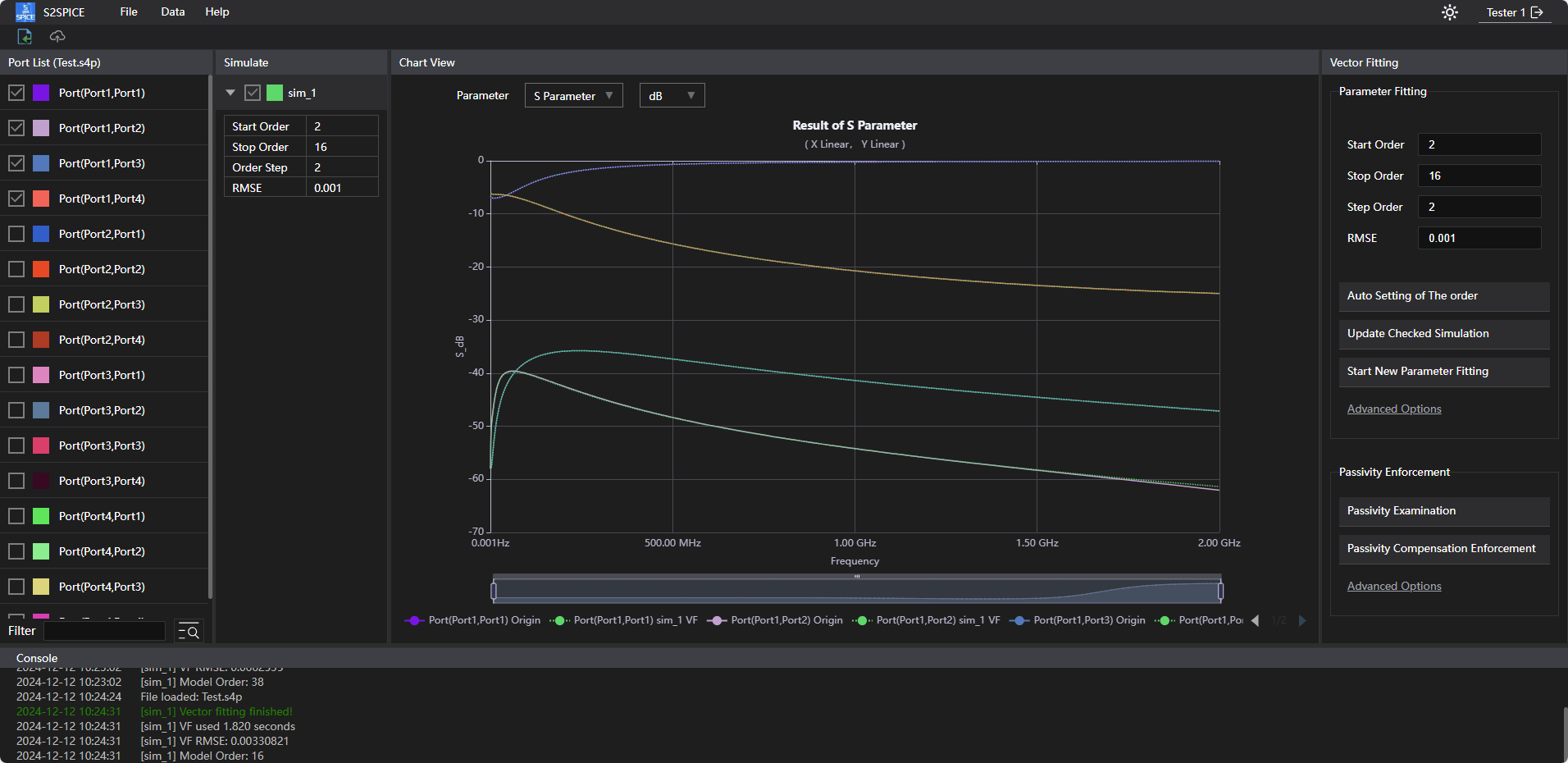Image resolution: width=1568 pixels, height=763 pixels.
Task: Click Port(Port1,Port1) Origin legend marker
Action: 413,620
